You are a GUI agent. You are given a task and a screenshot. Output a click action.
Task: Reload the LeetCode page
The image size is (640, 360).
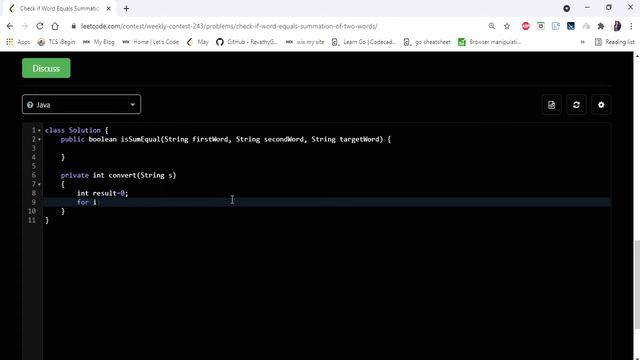coord(40,26)
